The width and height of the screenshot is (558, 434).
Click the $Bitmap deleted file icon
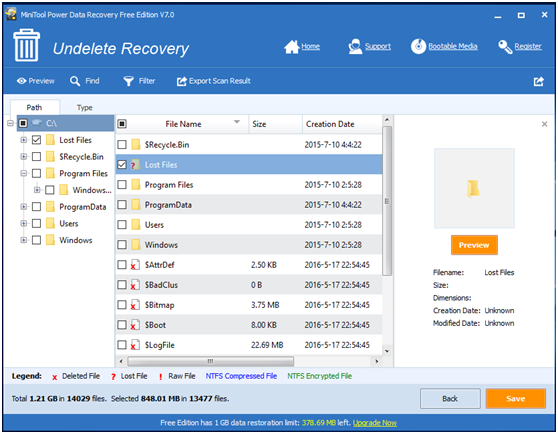tap(135, 305)
